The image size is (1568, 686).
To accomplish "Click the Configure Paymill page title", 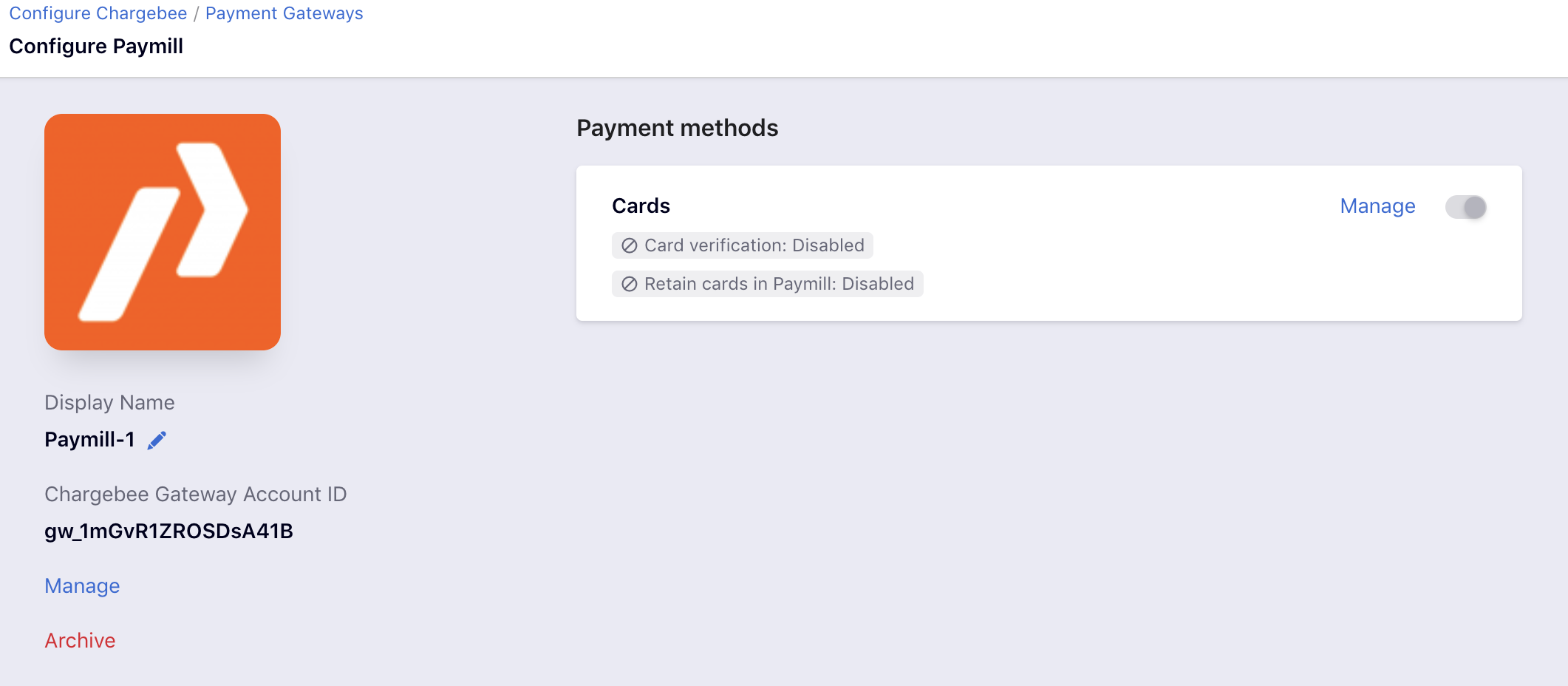I will coord(96,46).
